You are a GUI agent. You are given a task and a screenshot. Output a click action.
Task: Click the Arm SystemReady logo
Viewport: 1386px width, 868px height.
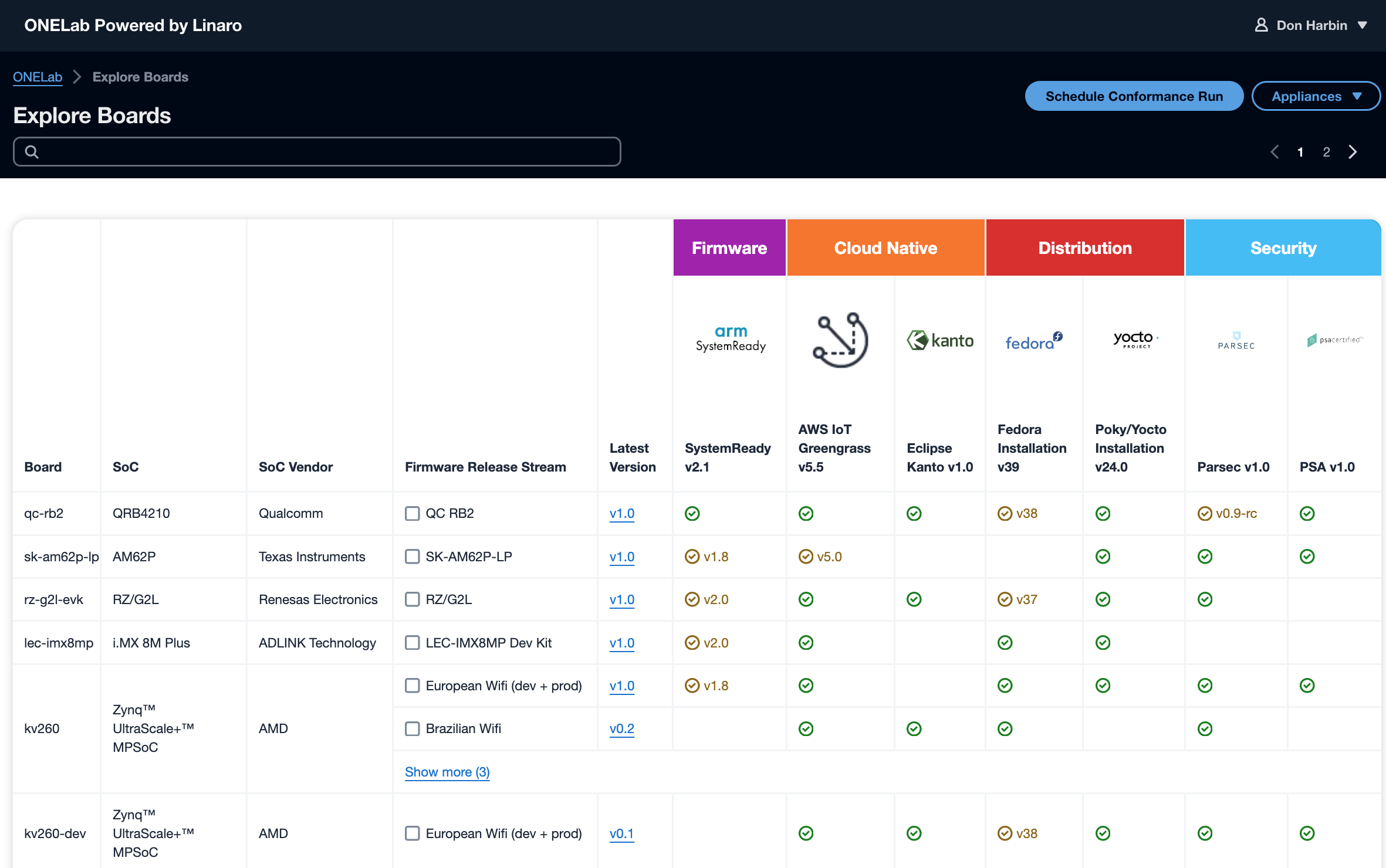pyautogui.click(x=731, y=339)
